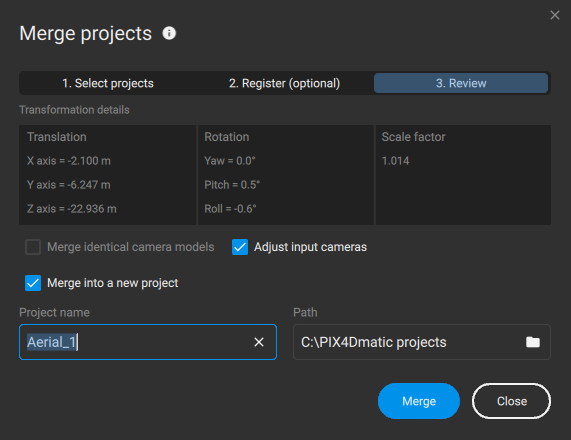This screenshot has height=440, width=571.
Task: Click the scale factor value 1.014
Action: (x=395, y=161)
